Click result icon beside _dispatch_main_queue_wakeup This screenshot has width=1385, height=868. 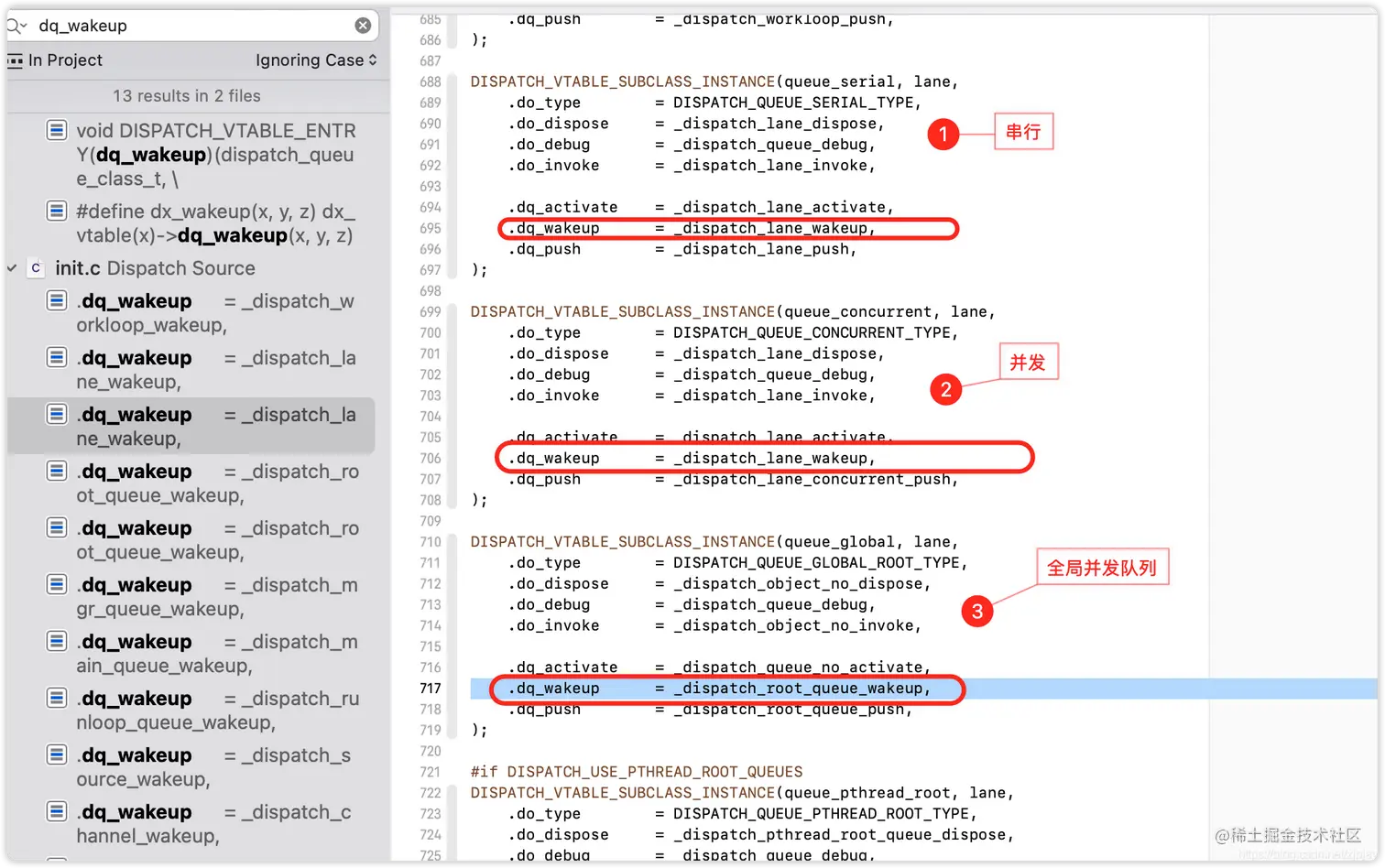click(x=57, y=641)
